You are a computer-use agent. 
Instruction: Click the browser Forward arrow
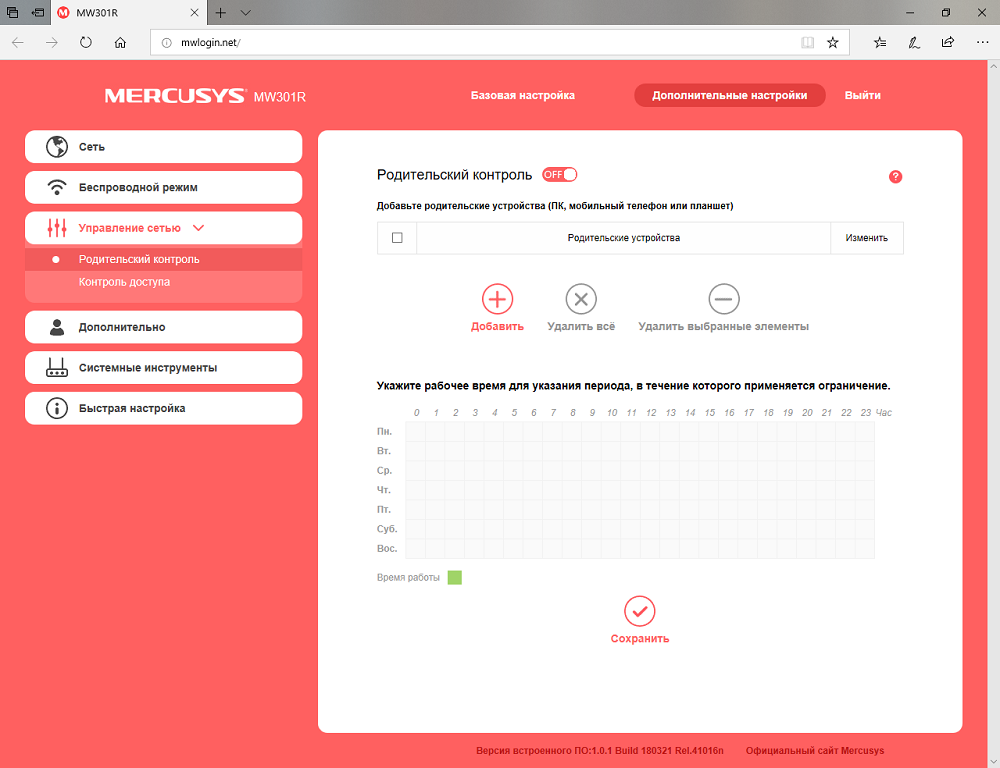52,43
